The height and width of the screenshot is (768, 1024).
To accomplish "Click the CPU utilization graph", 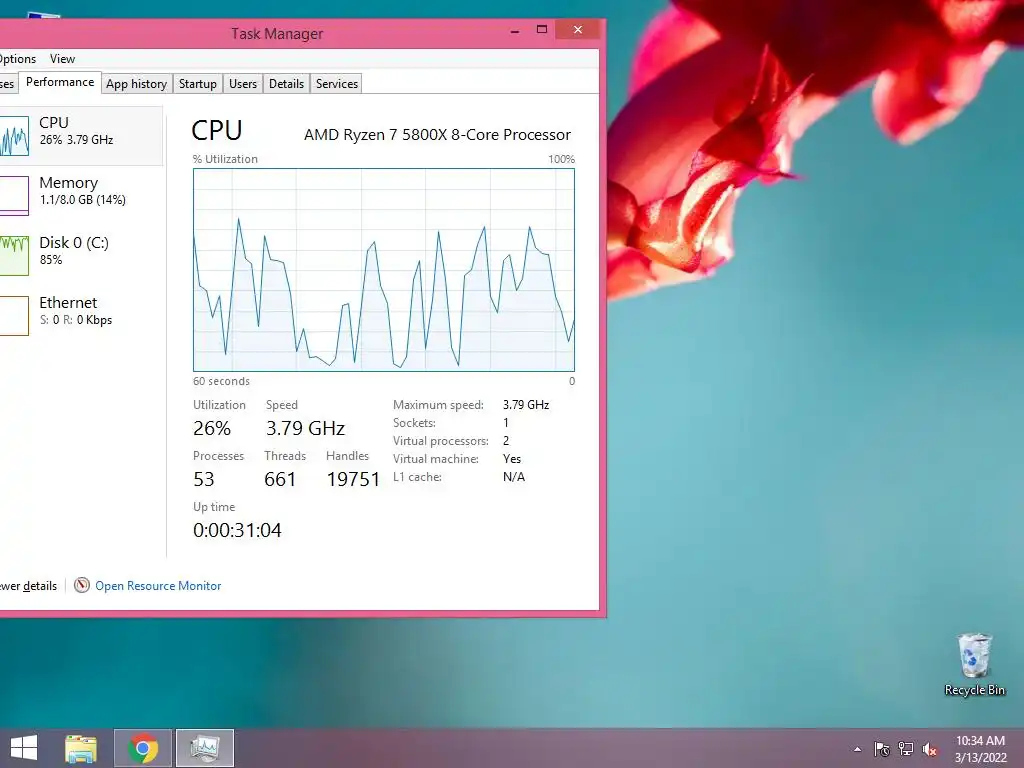I will [384, 270].
